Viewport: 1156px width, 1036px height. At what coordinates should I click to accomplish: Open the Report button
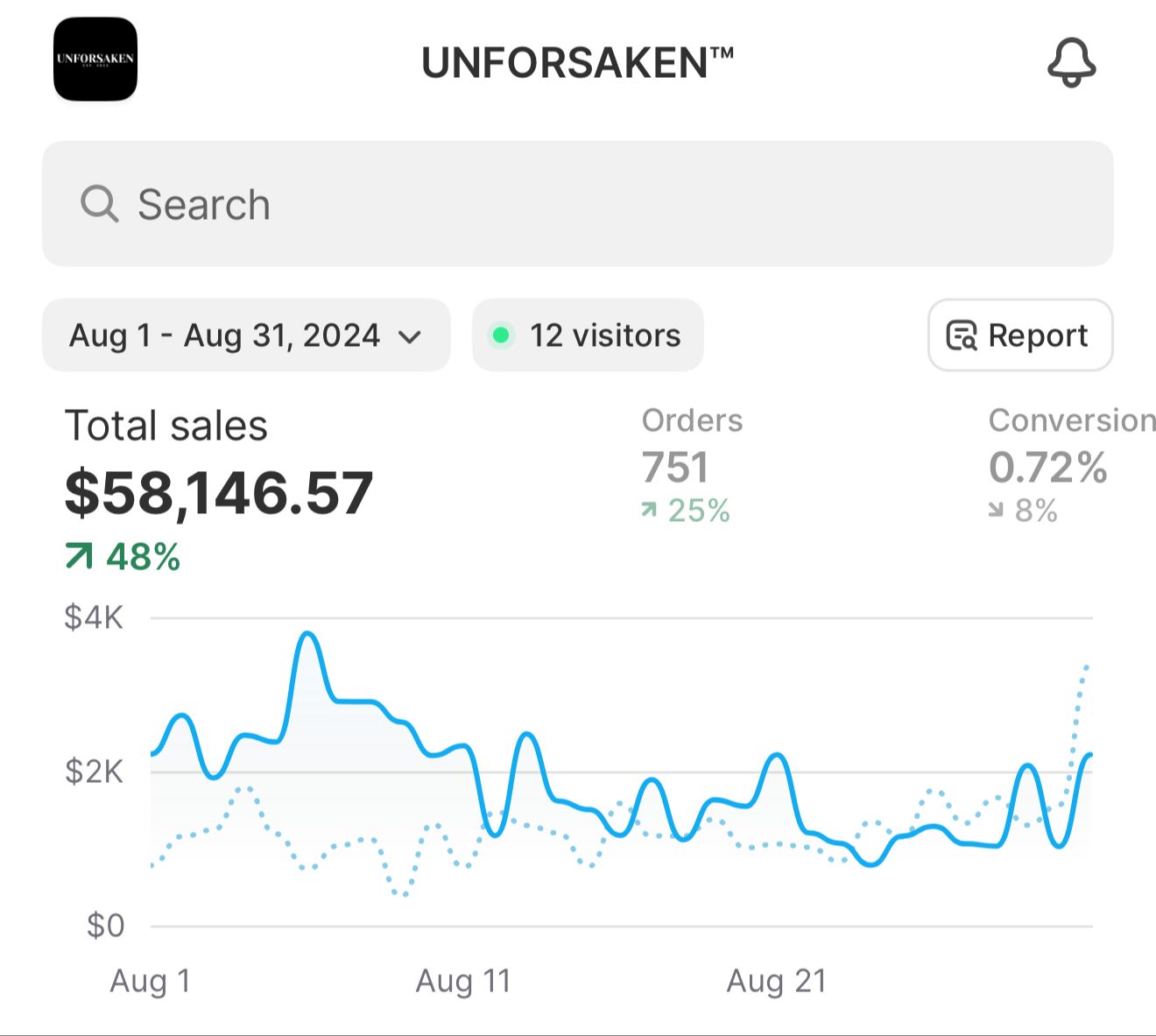pyautogui.click(x=1020, y=335)
